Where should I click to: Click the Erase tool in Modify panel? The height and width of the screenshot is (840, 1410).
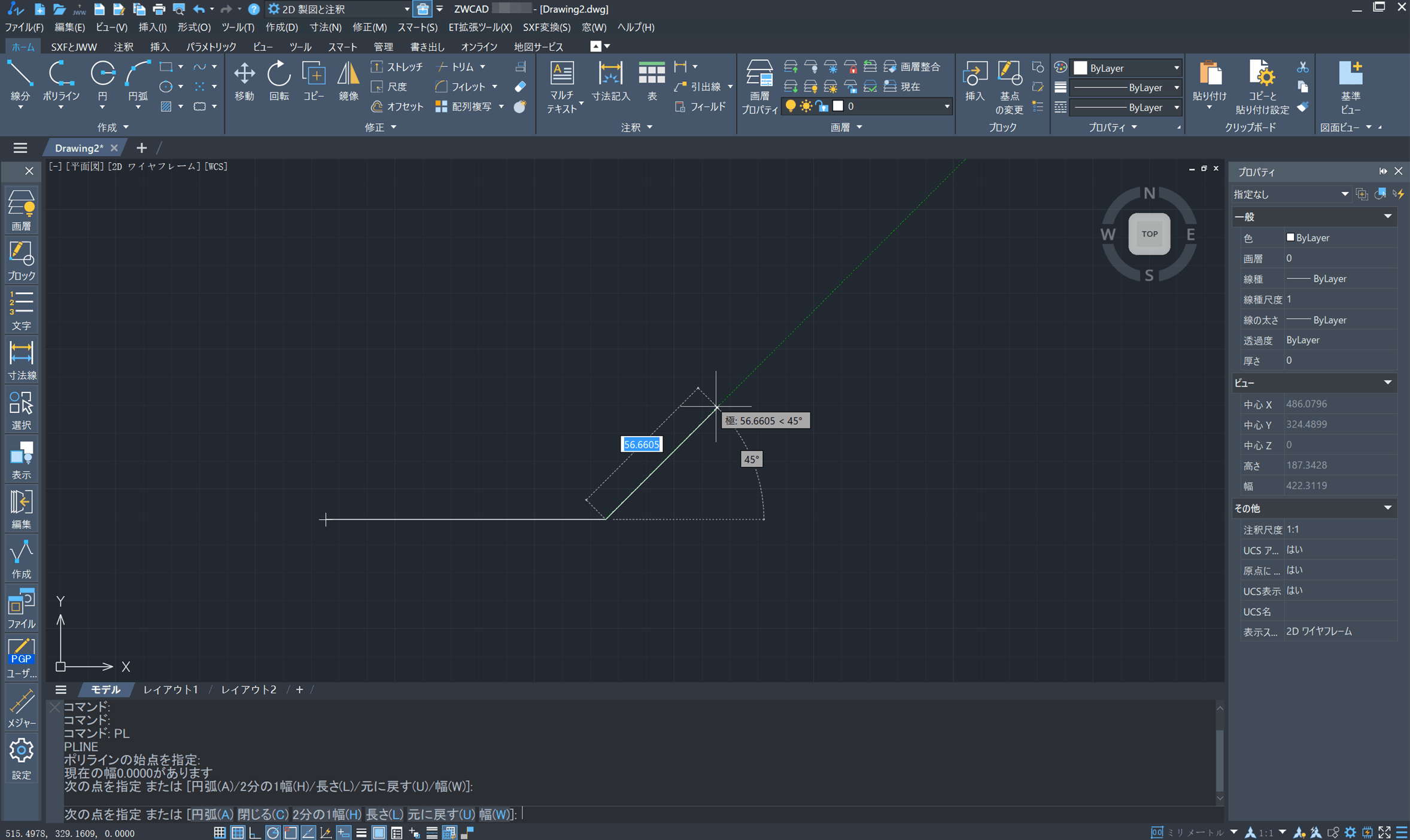point(520,87)
